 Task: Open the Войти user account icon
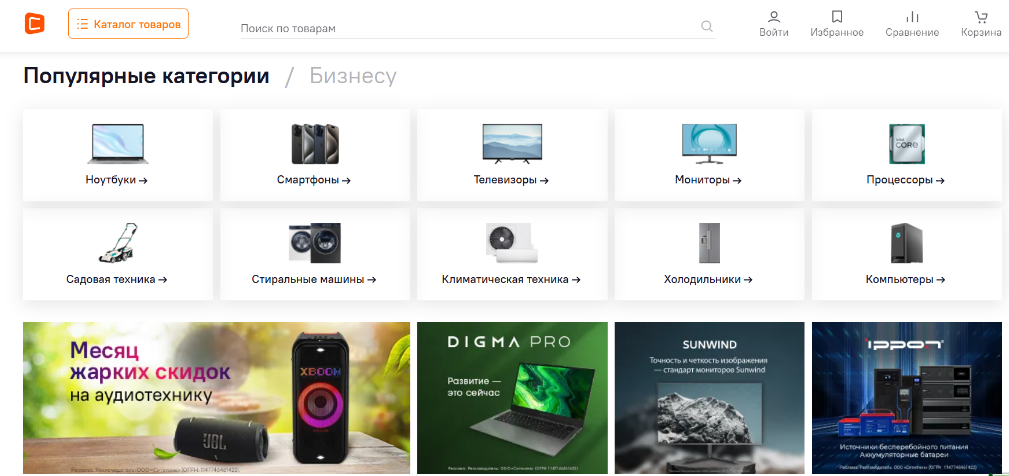tap(773, 17)
